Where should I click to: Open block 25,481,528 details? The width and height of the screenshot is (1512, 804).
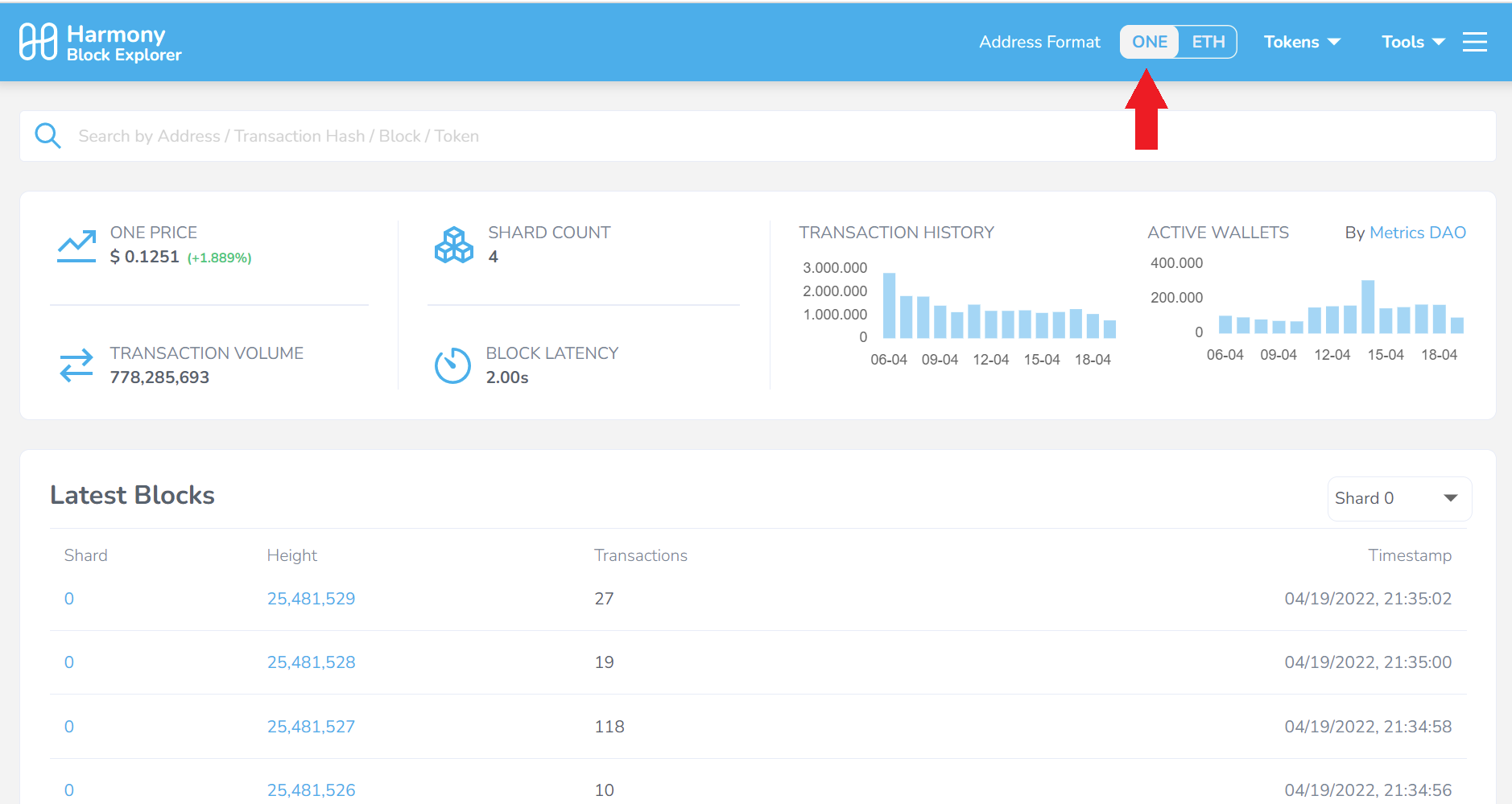pos(311,662)
